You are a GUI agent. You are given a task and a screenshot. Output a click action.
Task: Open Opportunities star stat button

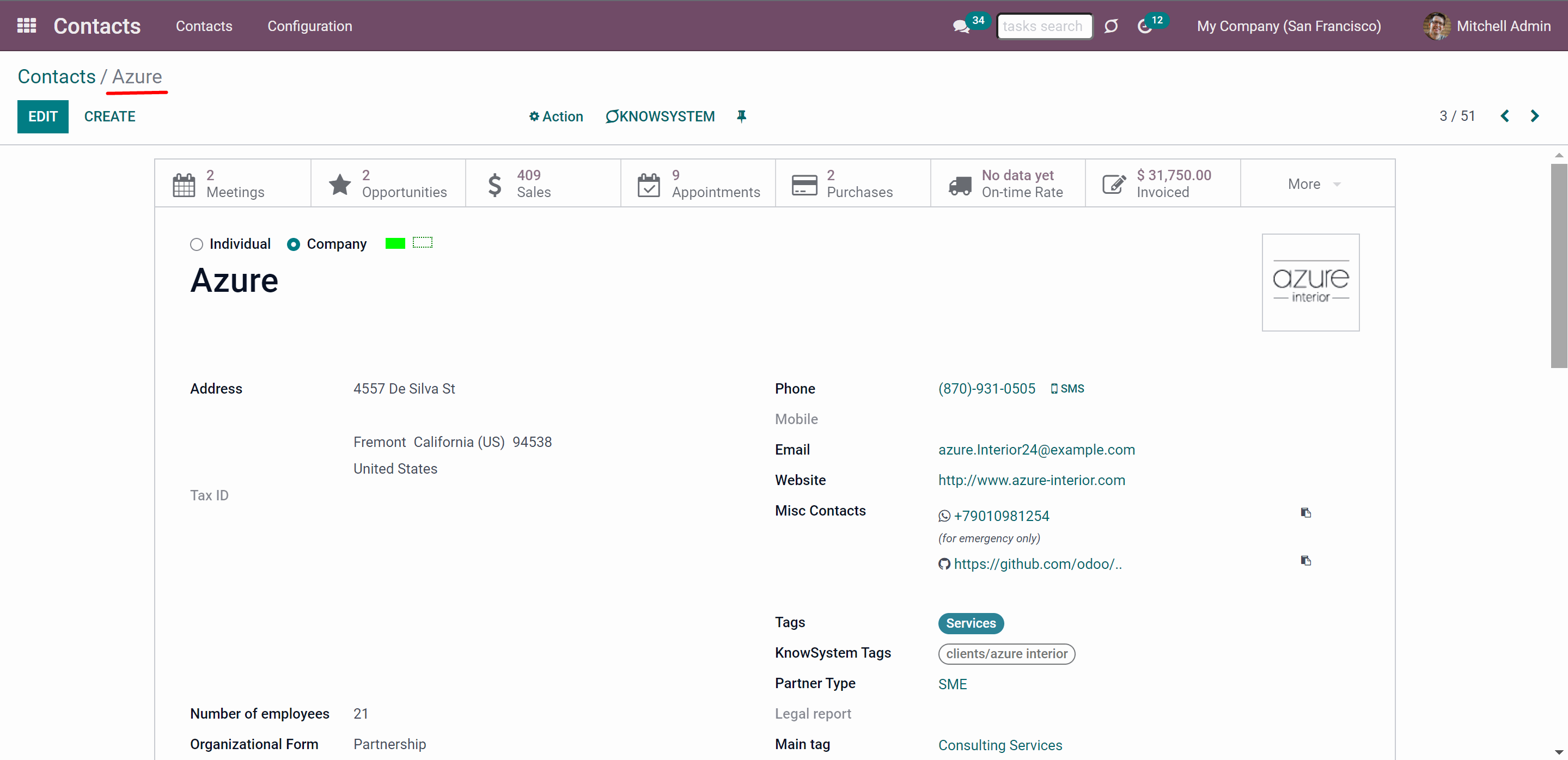pos(388,184)
